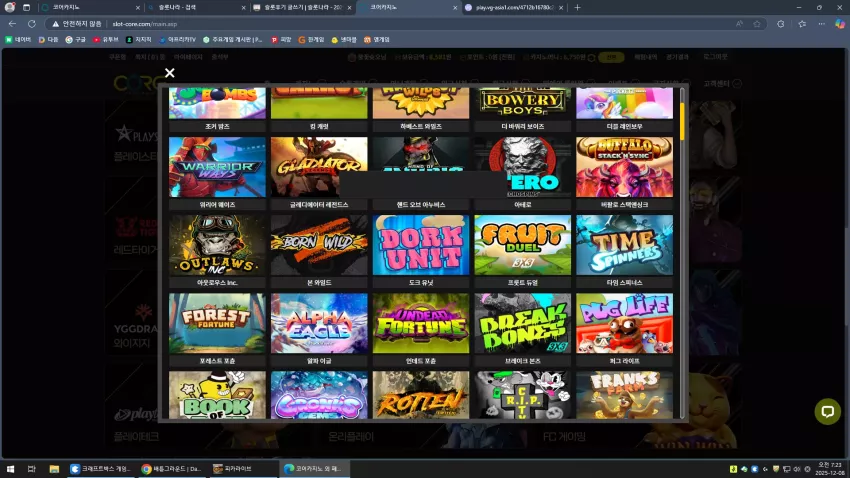This screenshot has width=850, height=478.
Task: Open the Outlaws Inc game thumbnail
Action: 217,245
